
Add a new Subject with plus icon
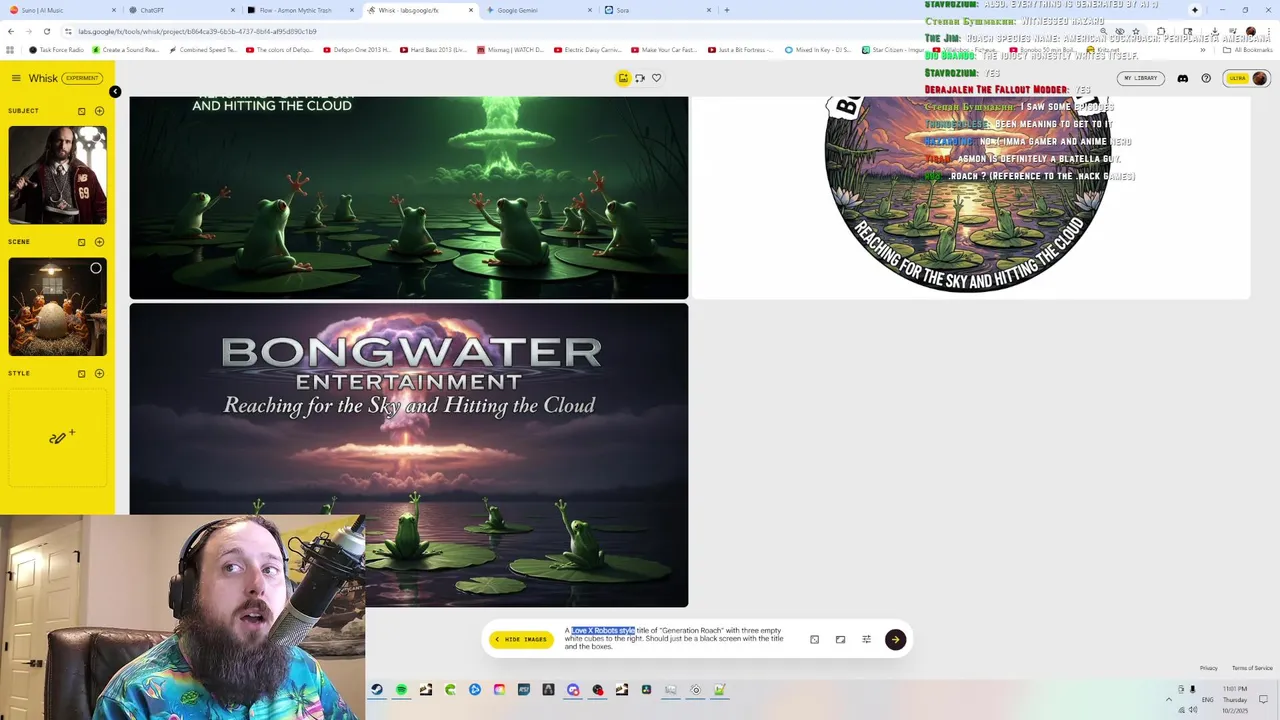[x=99, y=111]
